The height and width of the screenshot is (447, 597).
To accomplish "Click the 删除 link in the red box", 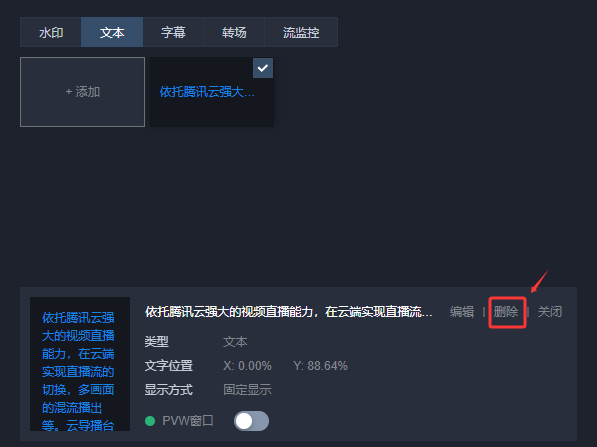I will click(506, 312).
